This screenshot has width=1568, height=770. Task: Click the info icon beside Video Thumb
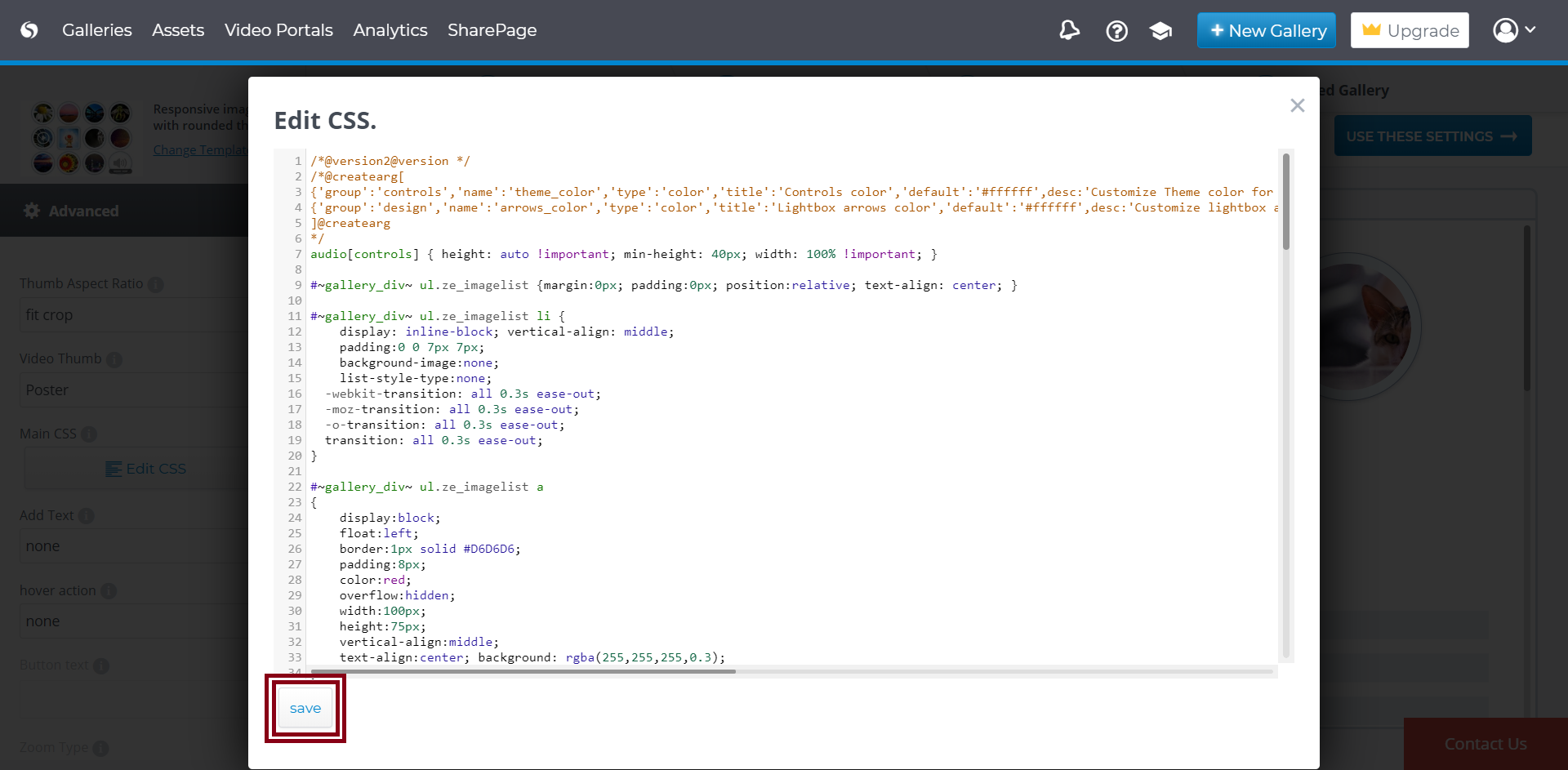114,359
